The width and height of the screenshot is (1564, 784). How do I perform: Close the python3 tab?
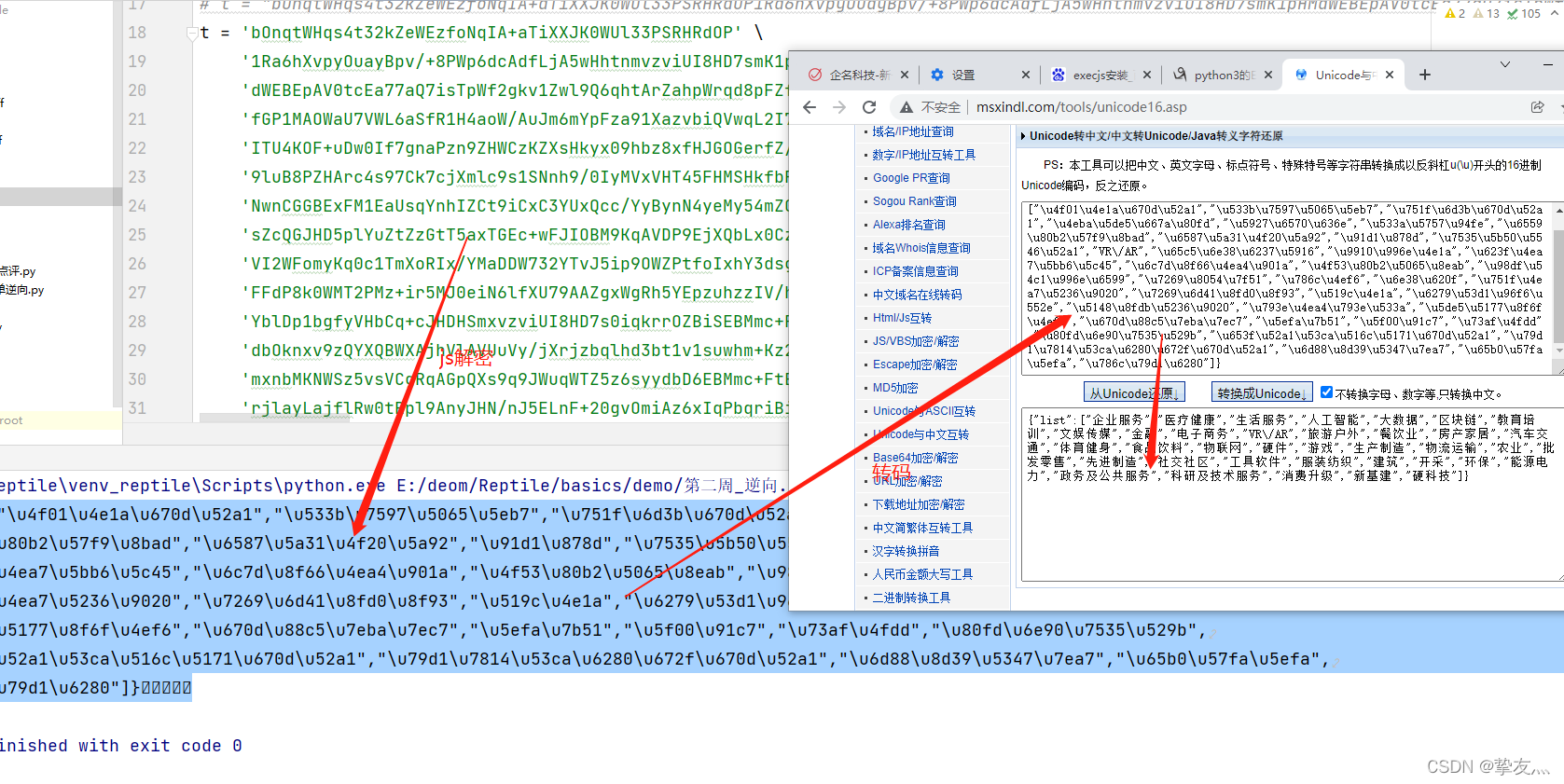(1267, 75)
